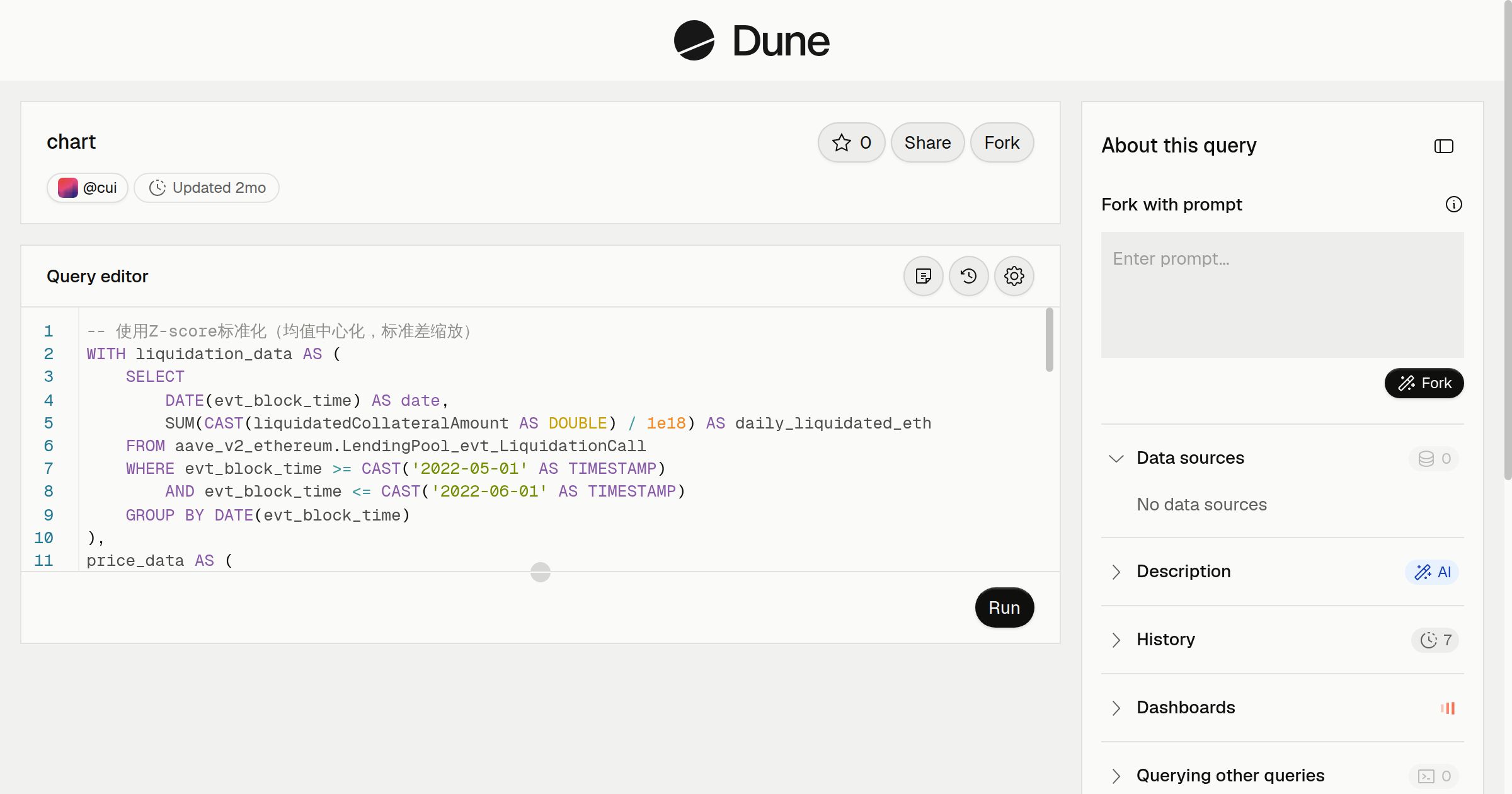Viewport: 1512px width, 794px height.
Task: Open the Share button
Action: point(927,142)
